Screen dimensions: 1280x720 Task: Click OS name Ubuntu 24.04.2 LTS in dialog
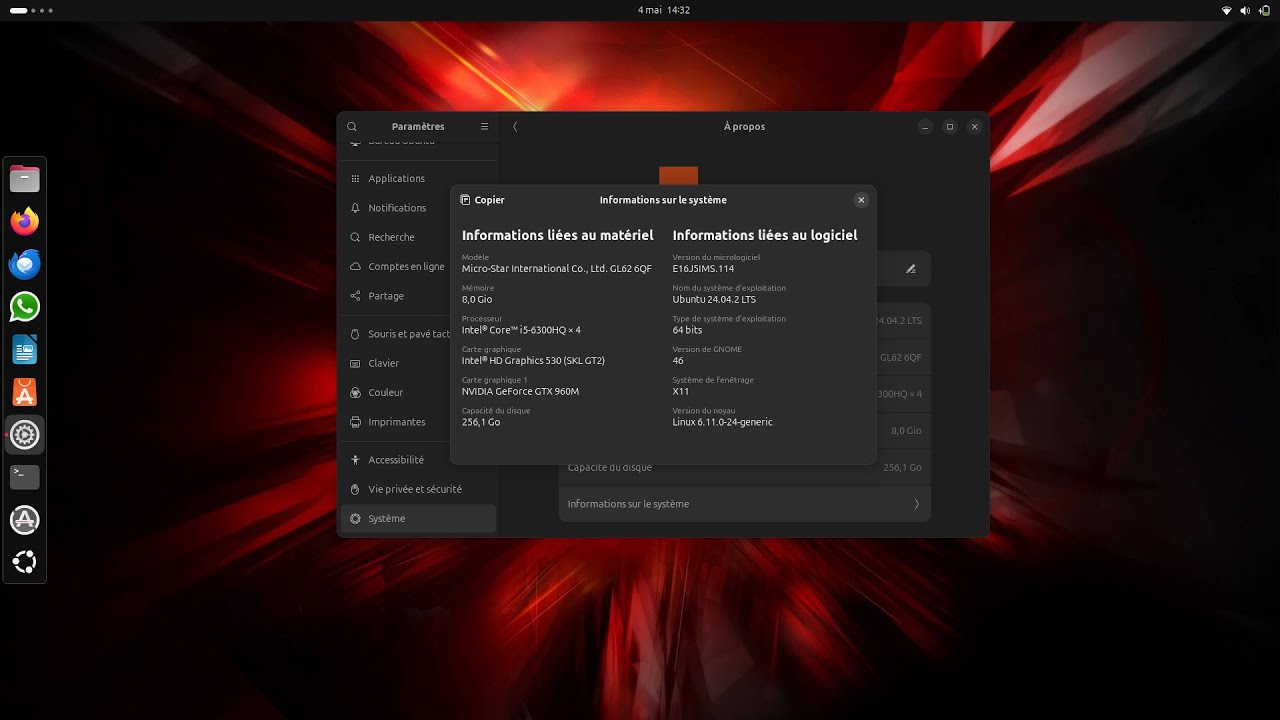point(714,299)
